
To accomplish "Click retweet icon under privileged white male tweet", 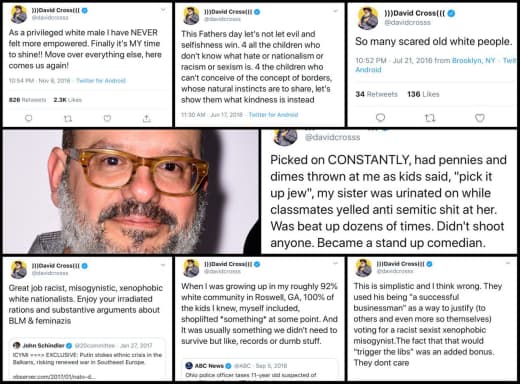I will tap(68, 118).
